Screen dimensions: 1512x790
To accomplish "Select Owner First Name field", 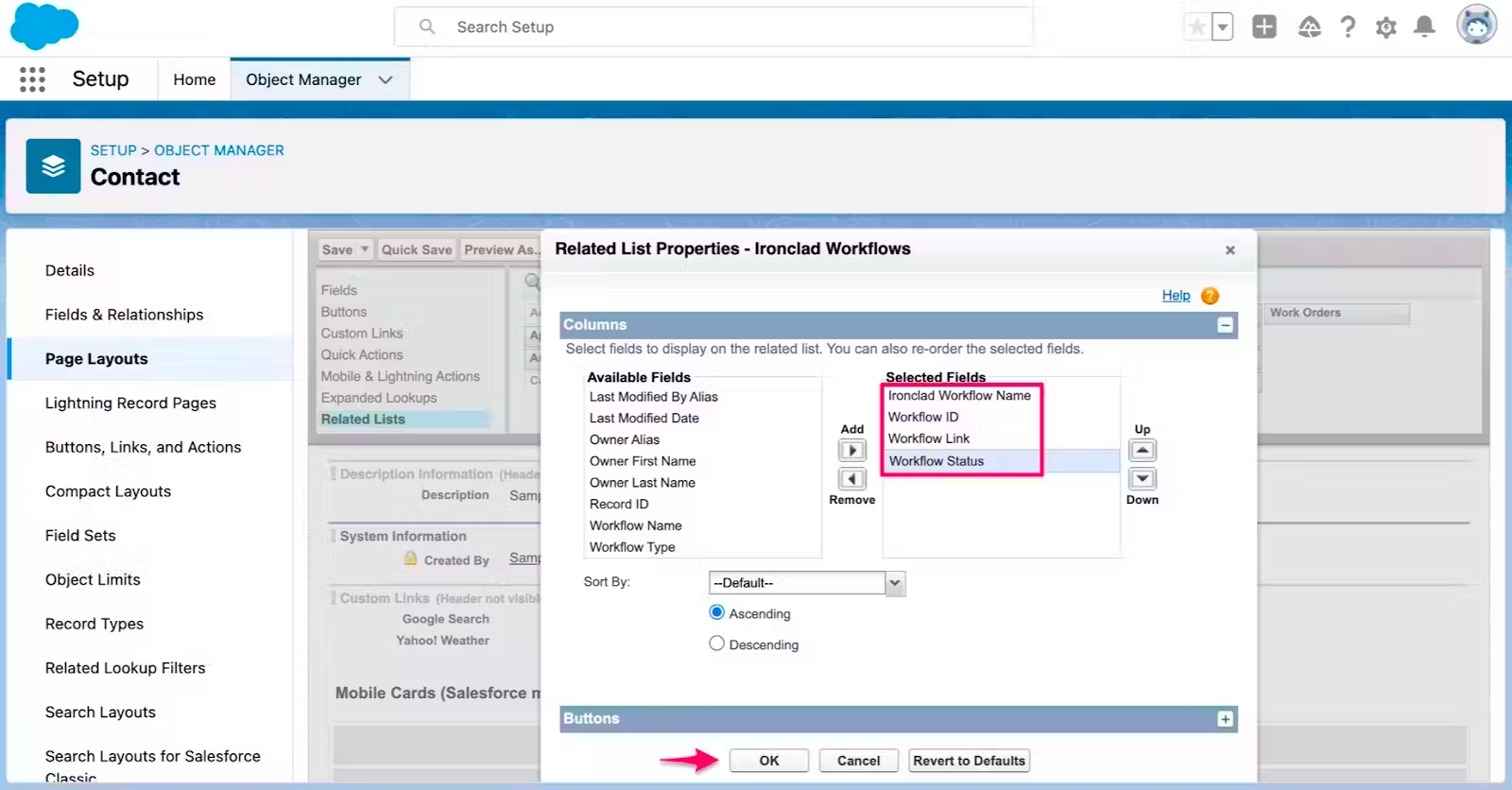I will pyautogui.click(x=643, y=461).
